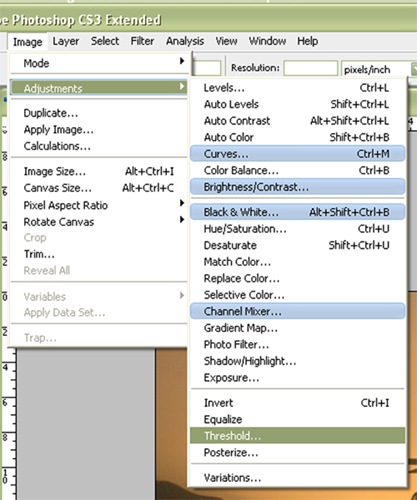This screenshot has height=500, width=417.
Task: Open Image Size dialog
Action: pos(99,171)
